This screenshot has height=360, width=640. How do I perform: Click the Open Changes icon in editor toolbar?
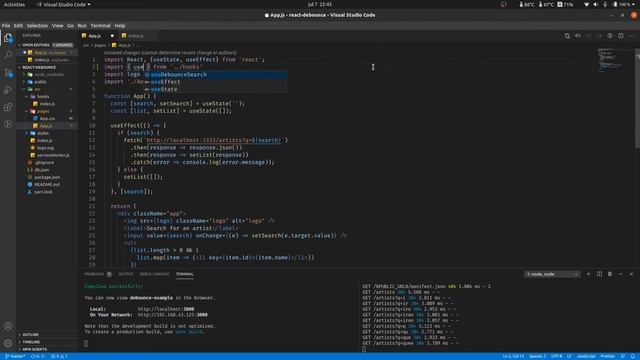(567, 36)
